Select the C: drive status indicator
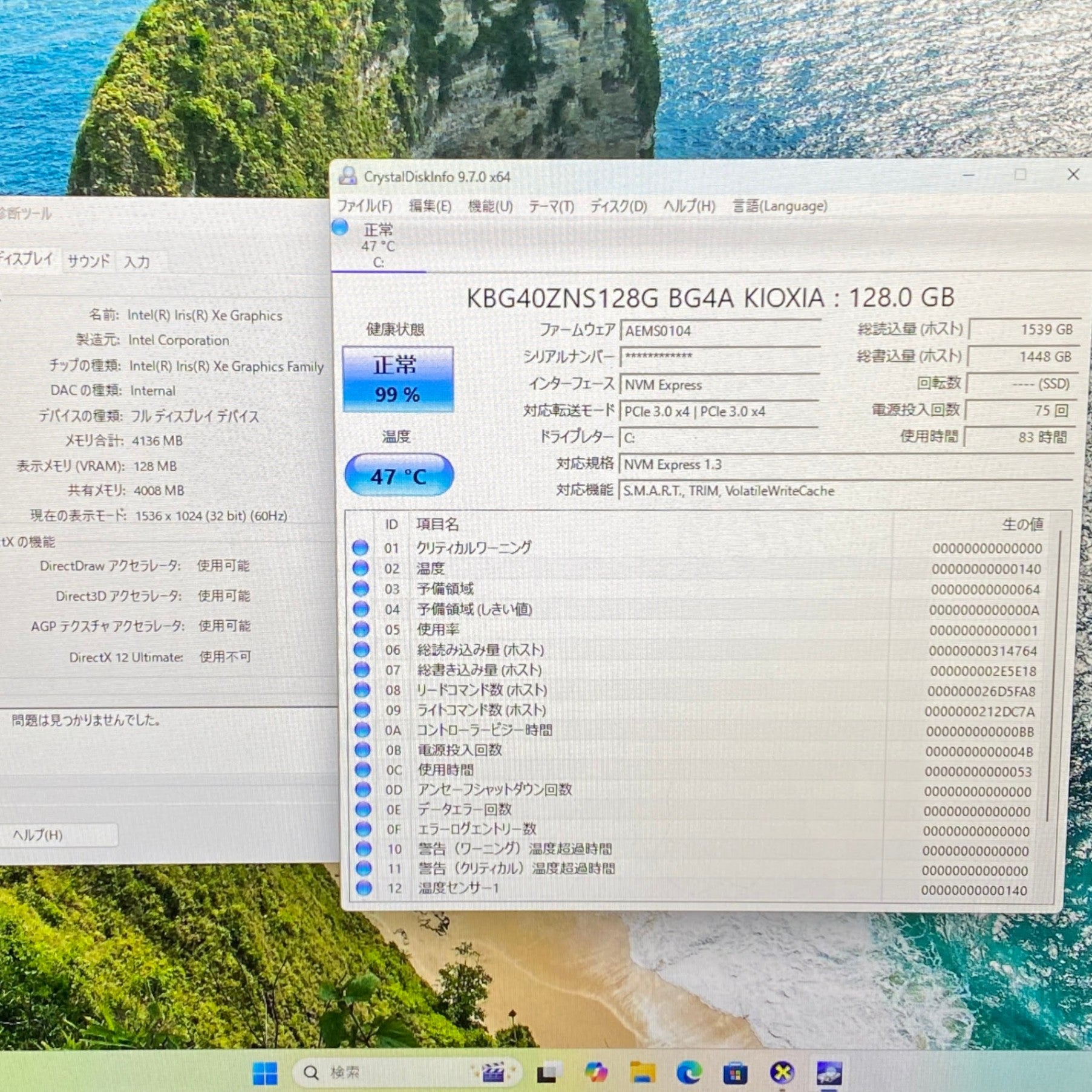Screen dimensions: 1092x1092 378,246
